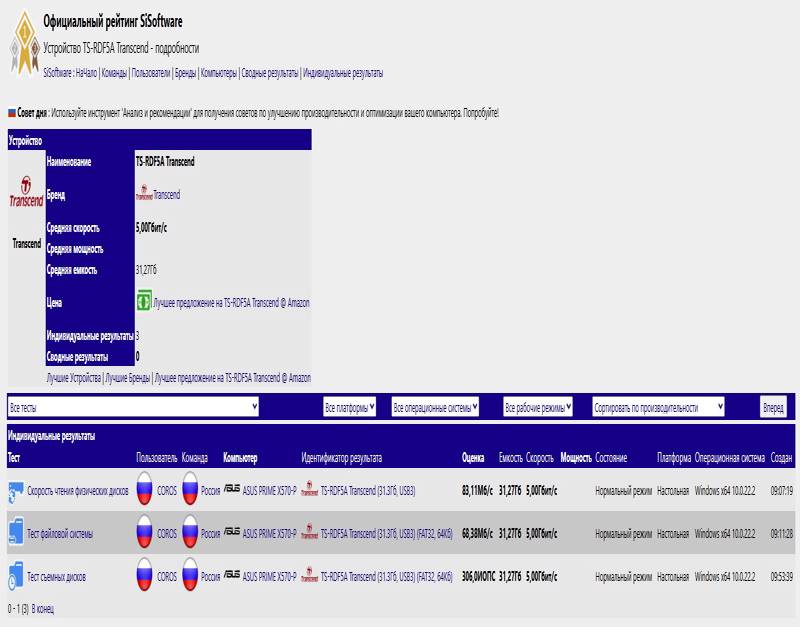The image size is (800, 627).
Task: Open the 'Все операционные системы' dropdown
Action: pyautogui.click(x=435, y=407)
